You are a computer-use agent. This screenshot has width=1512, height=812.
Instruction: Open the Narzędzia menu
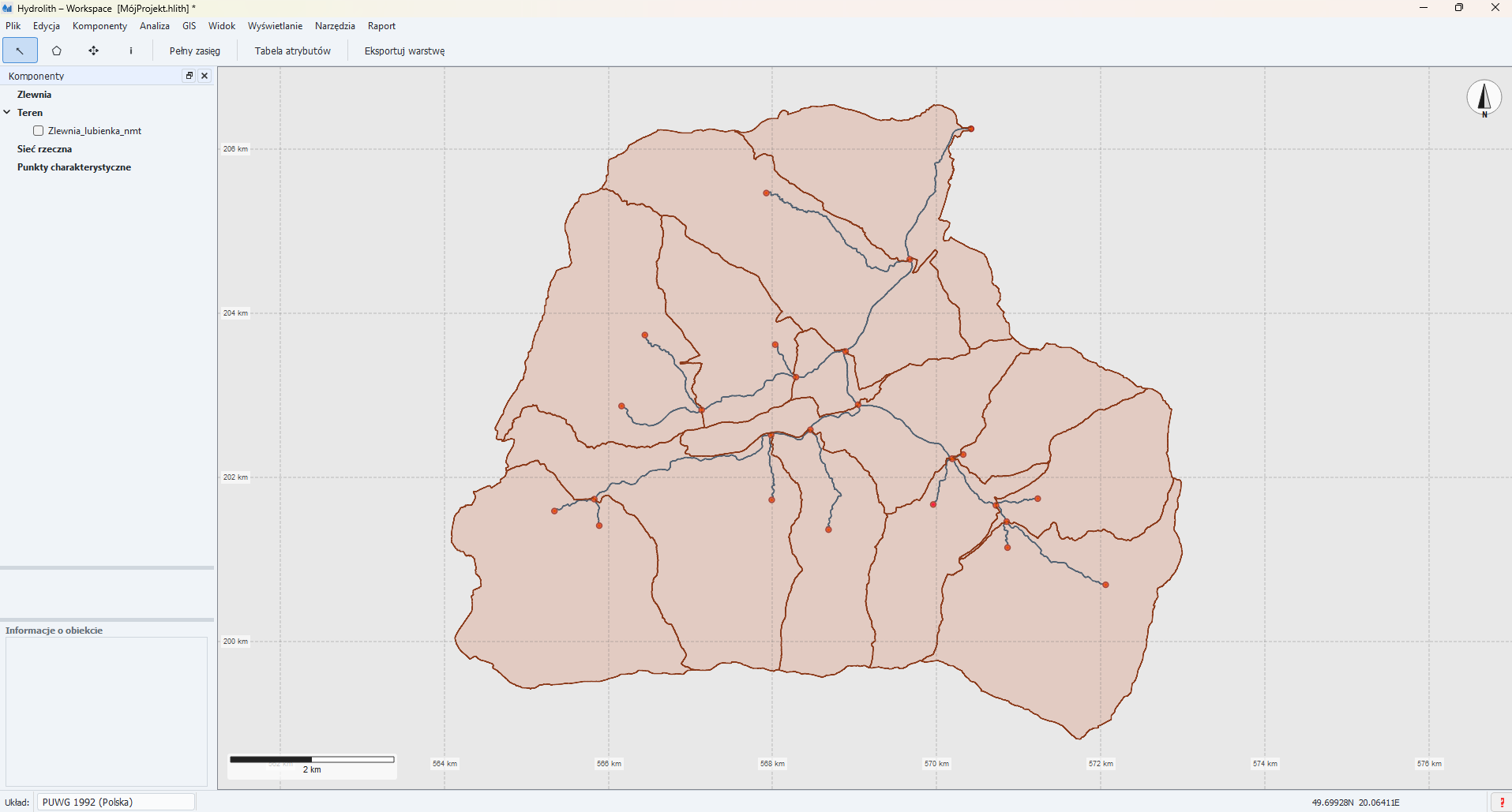(335, 26)
